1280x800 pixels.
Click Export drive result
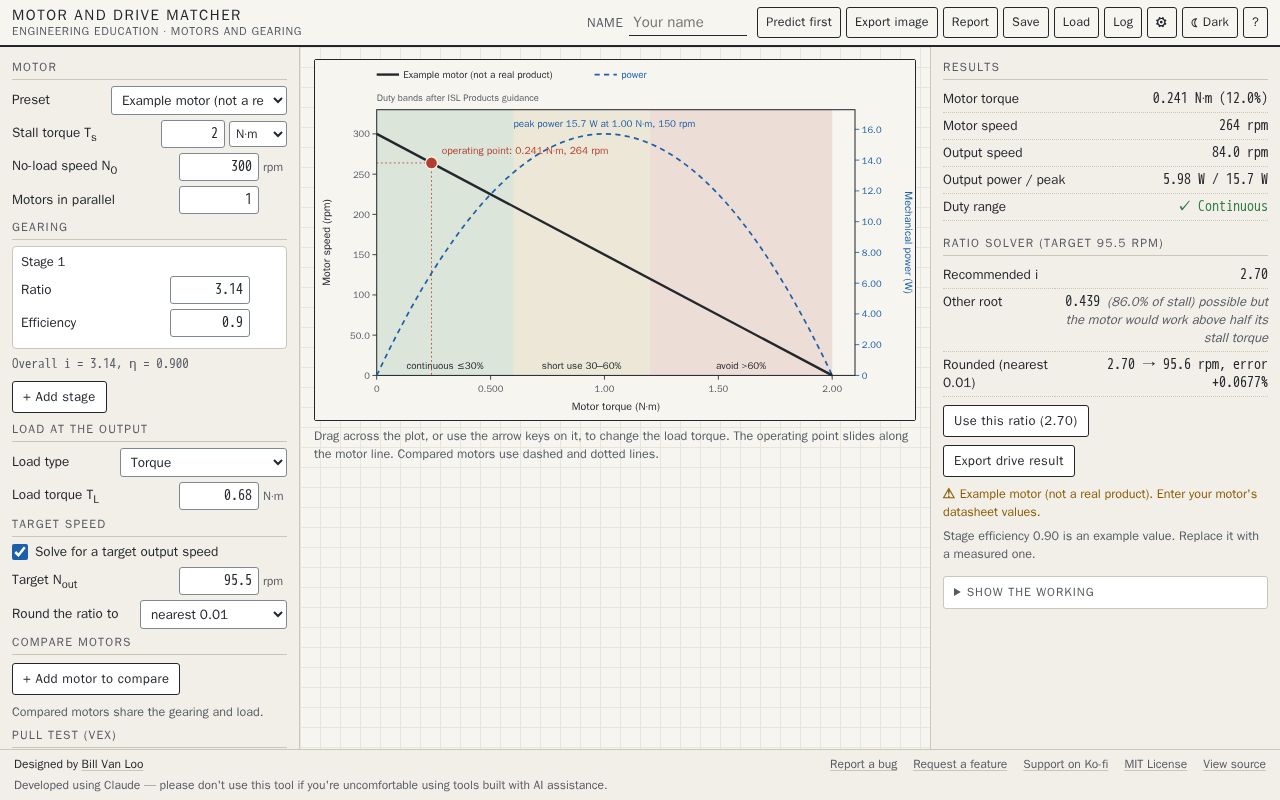pyautogui.click(x=1009, y=461)
